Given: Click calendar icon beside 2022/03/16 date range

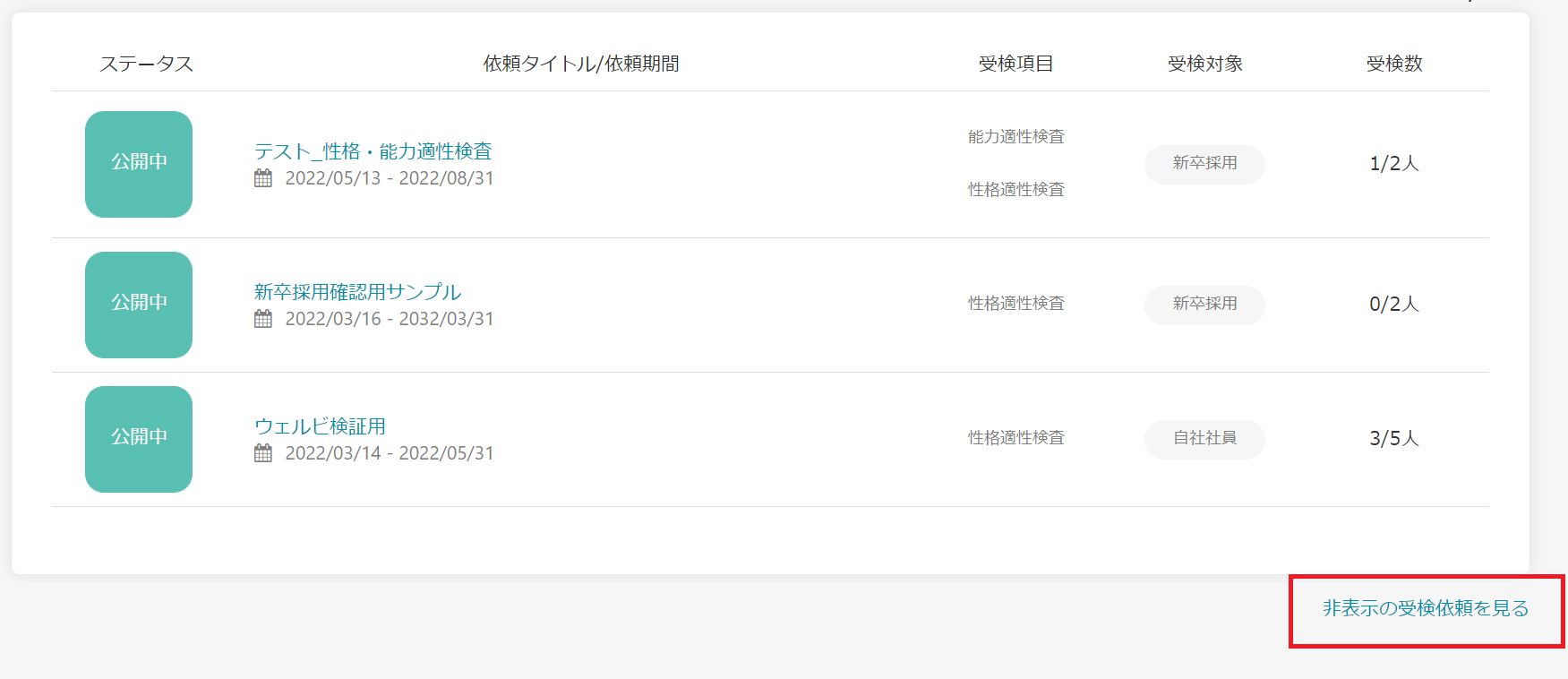Looking at the screenshot, I should click(263, 319).
